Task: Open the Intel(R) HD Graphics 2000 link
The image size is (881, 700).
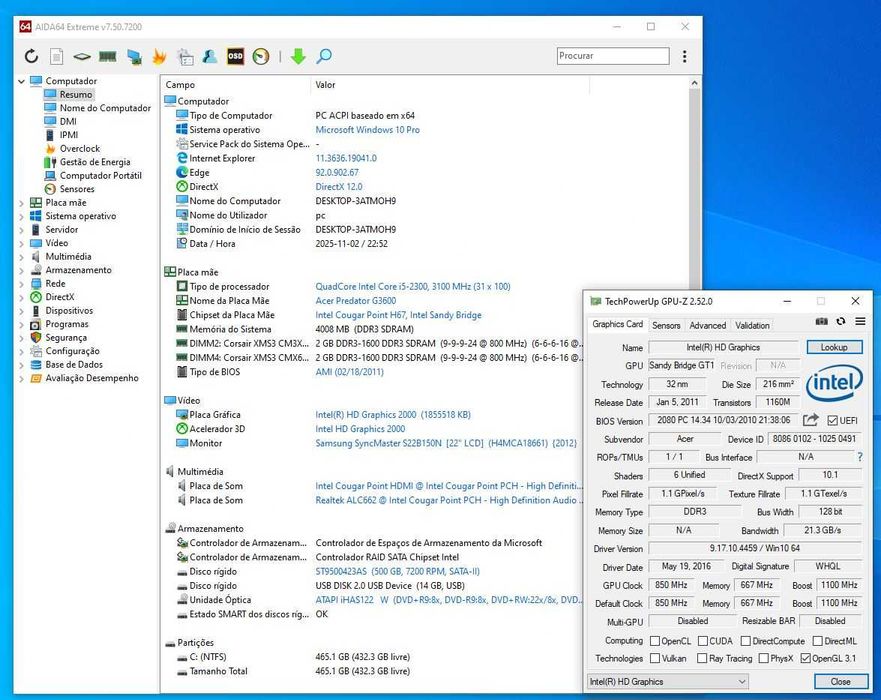Action: click(393, 415)
